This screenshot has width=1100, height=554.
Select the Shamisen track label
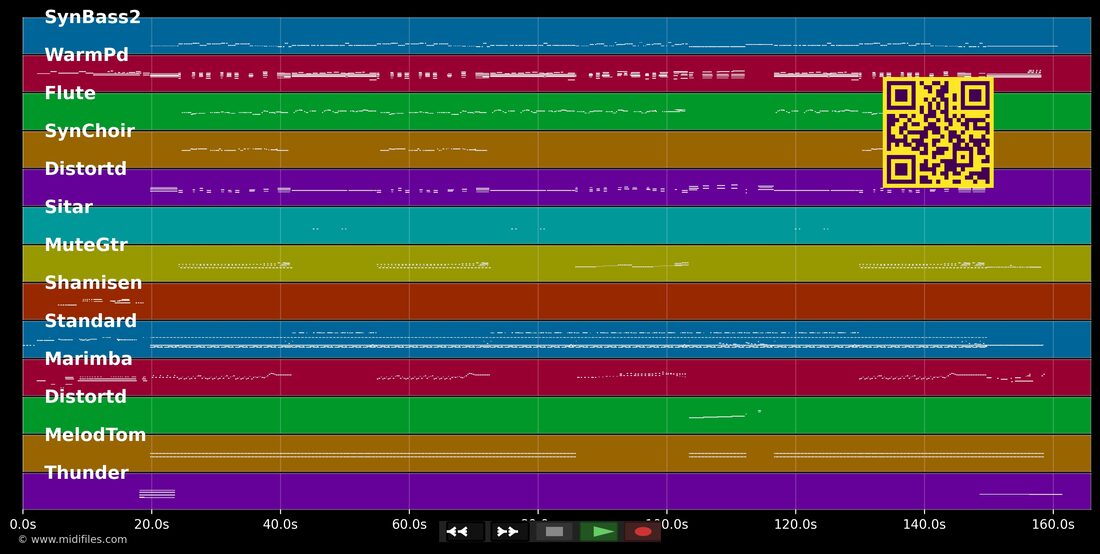(93, 283)
